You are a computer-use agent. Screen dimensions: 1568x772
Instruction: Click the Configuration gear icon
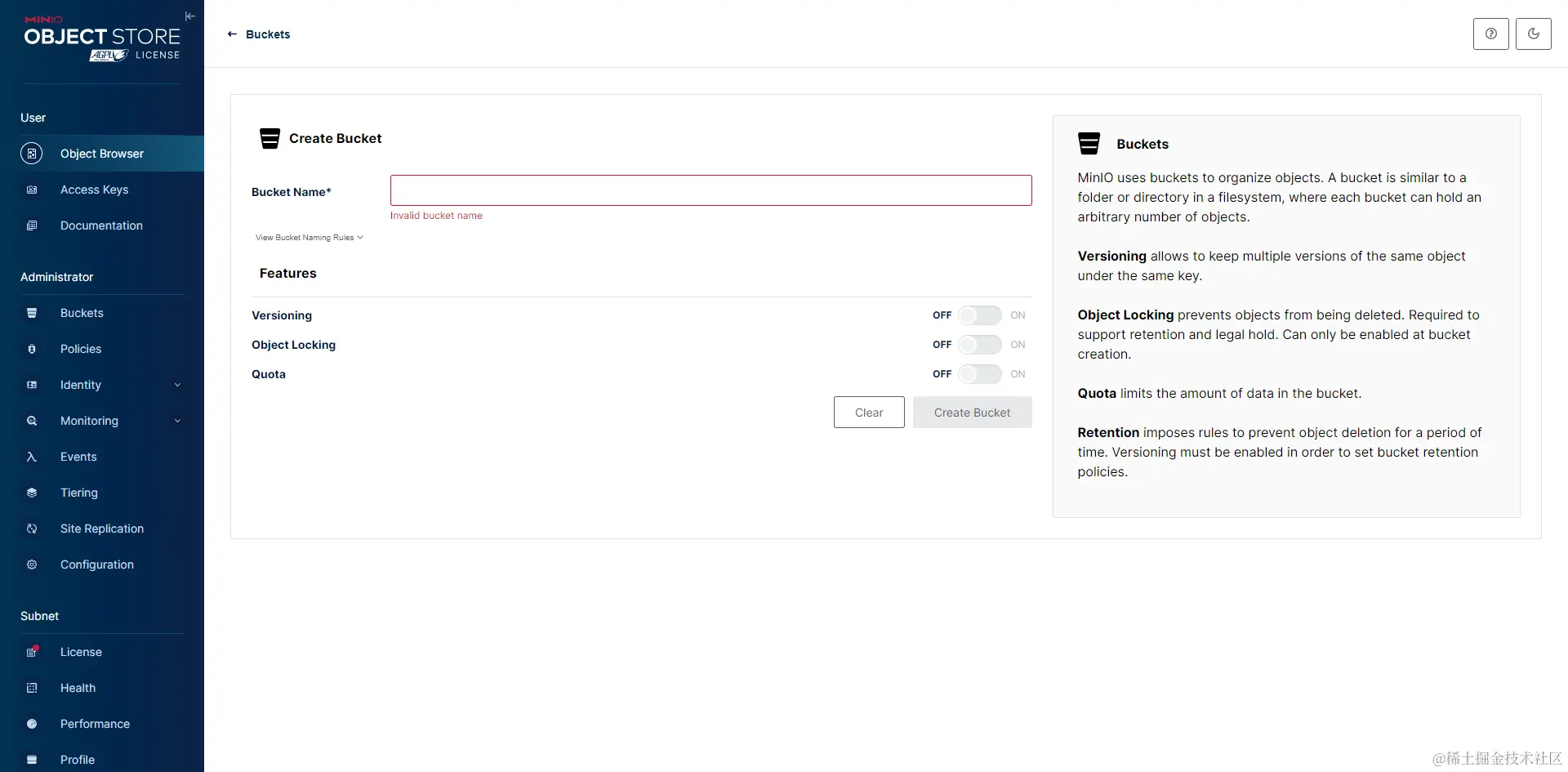[32, 564]
